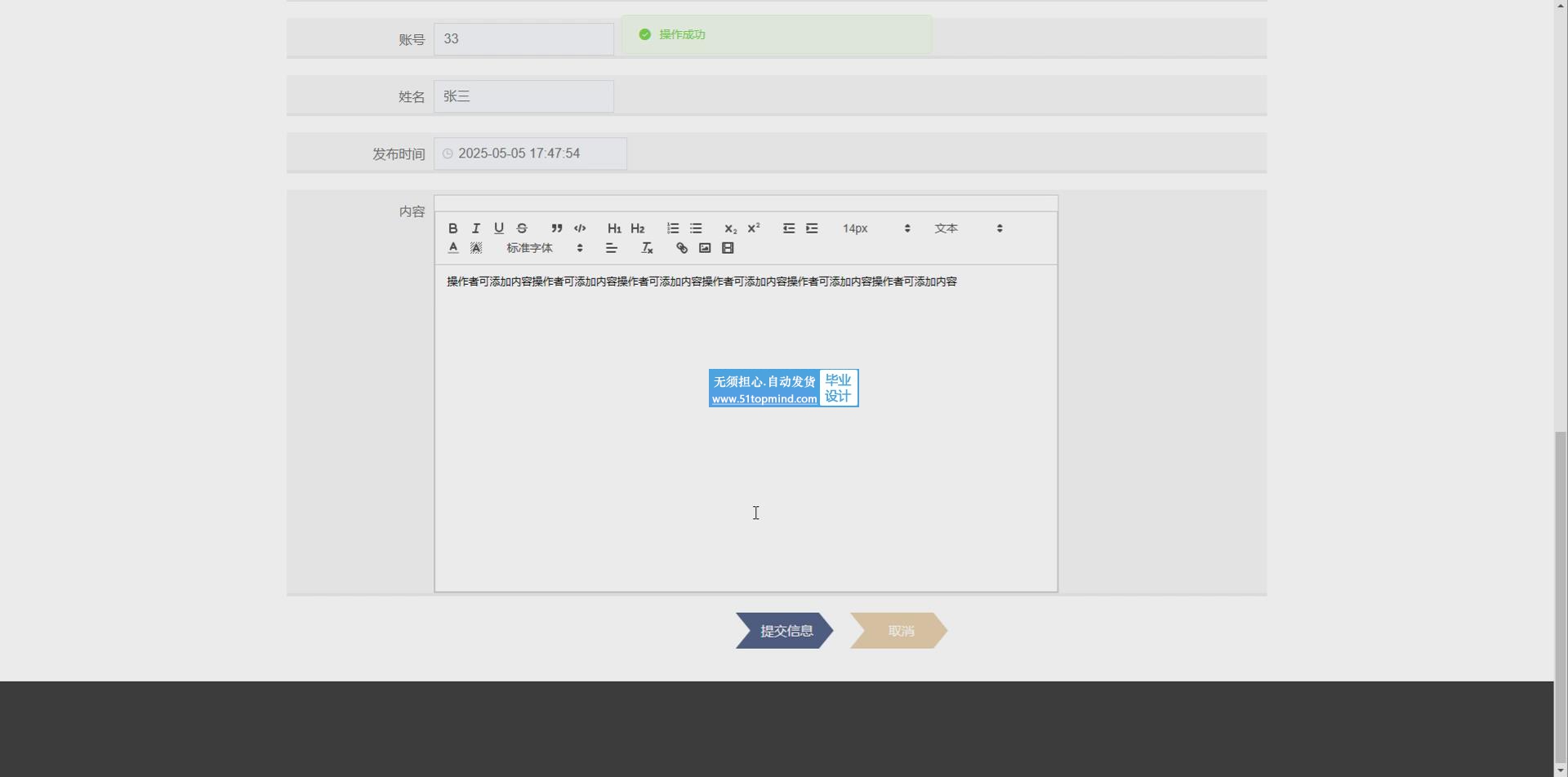Click the 提交信息 submit button
This screenshot has height=777, width=1568.
click(785, 631)
